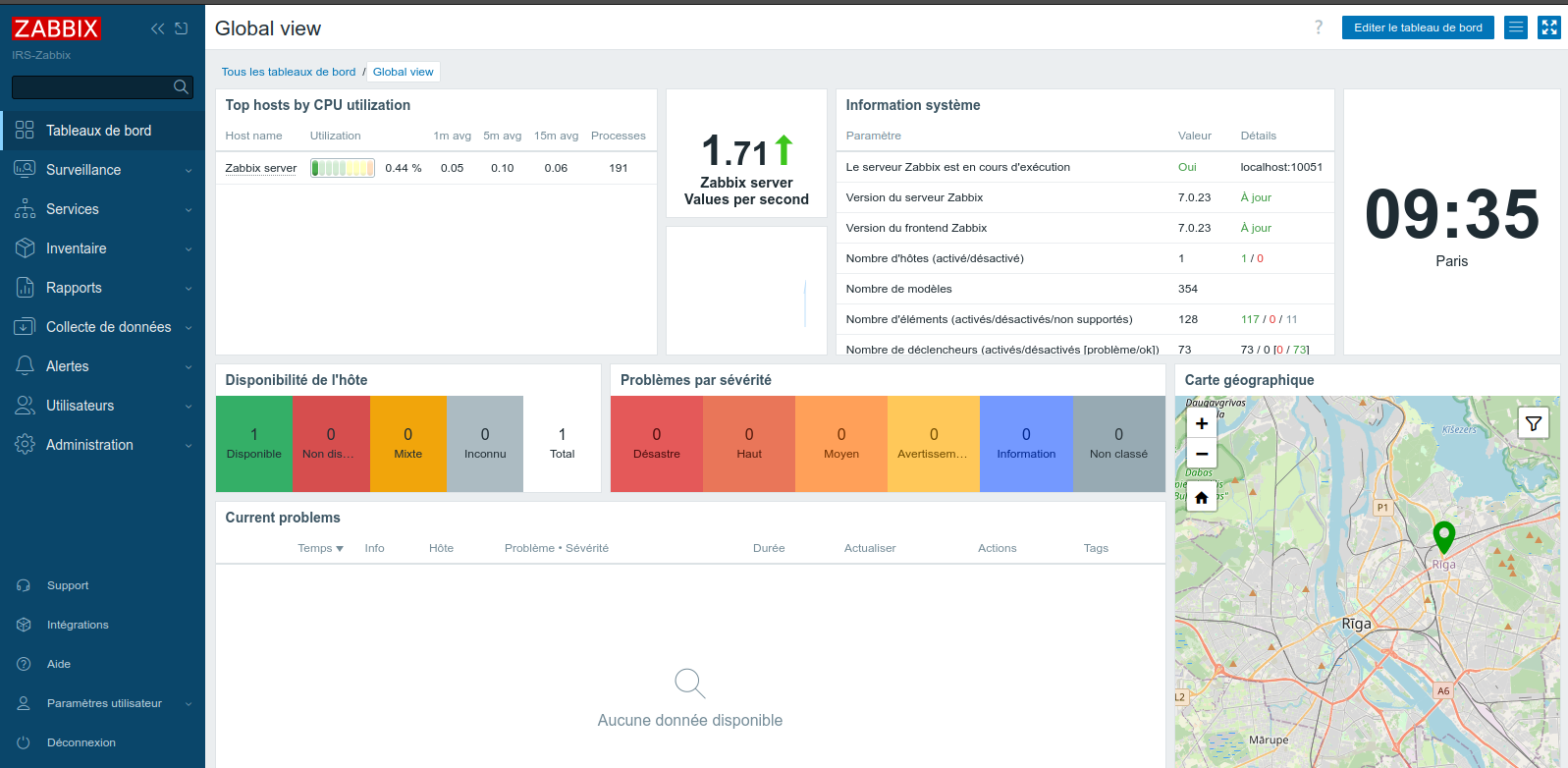Click the Déconnexion link
The image size is (1568, 768).
(81, 742)
